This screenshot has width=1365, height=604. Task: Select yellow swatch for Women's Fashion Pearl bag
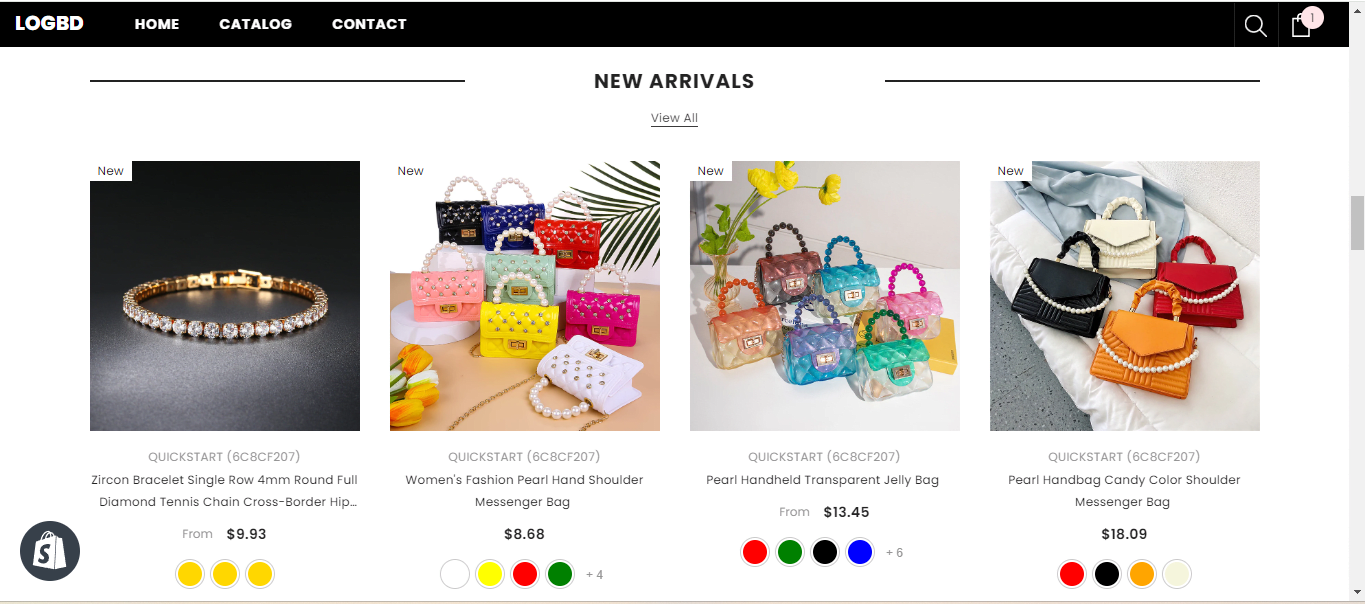tap(490, 574)
